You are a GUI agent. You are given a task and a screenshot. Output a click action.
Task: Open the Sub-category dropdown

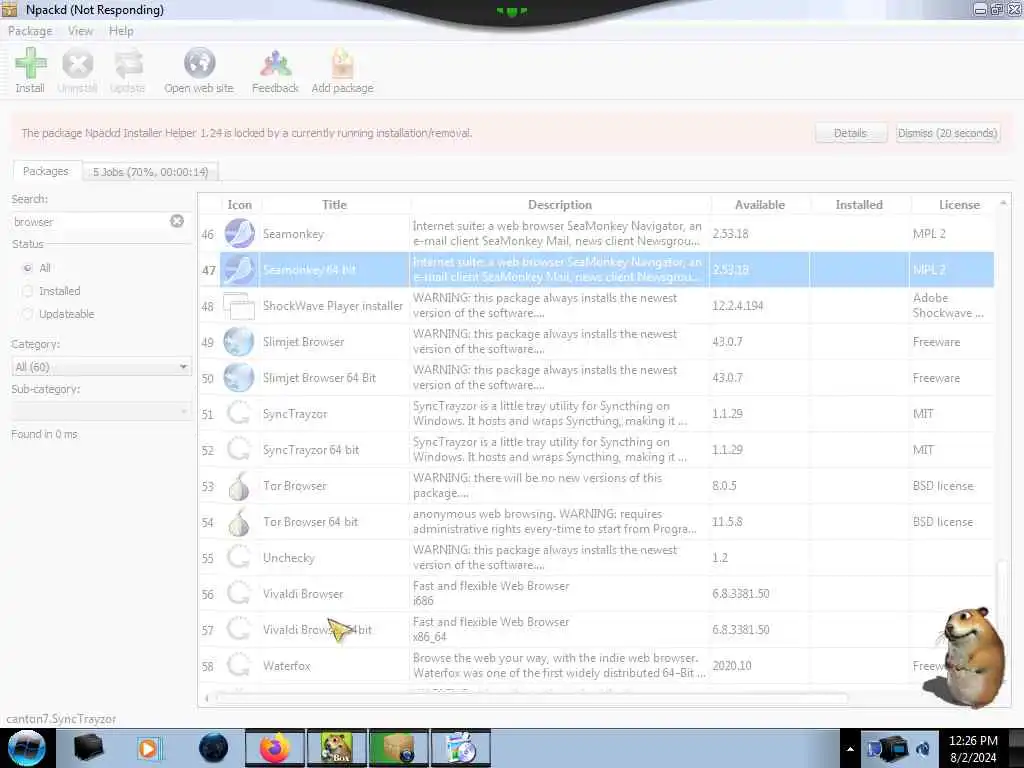pos(101,411)
